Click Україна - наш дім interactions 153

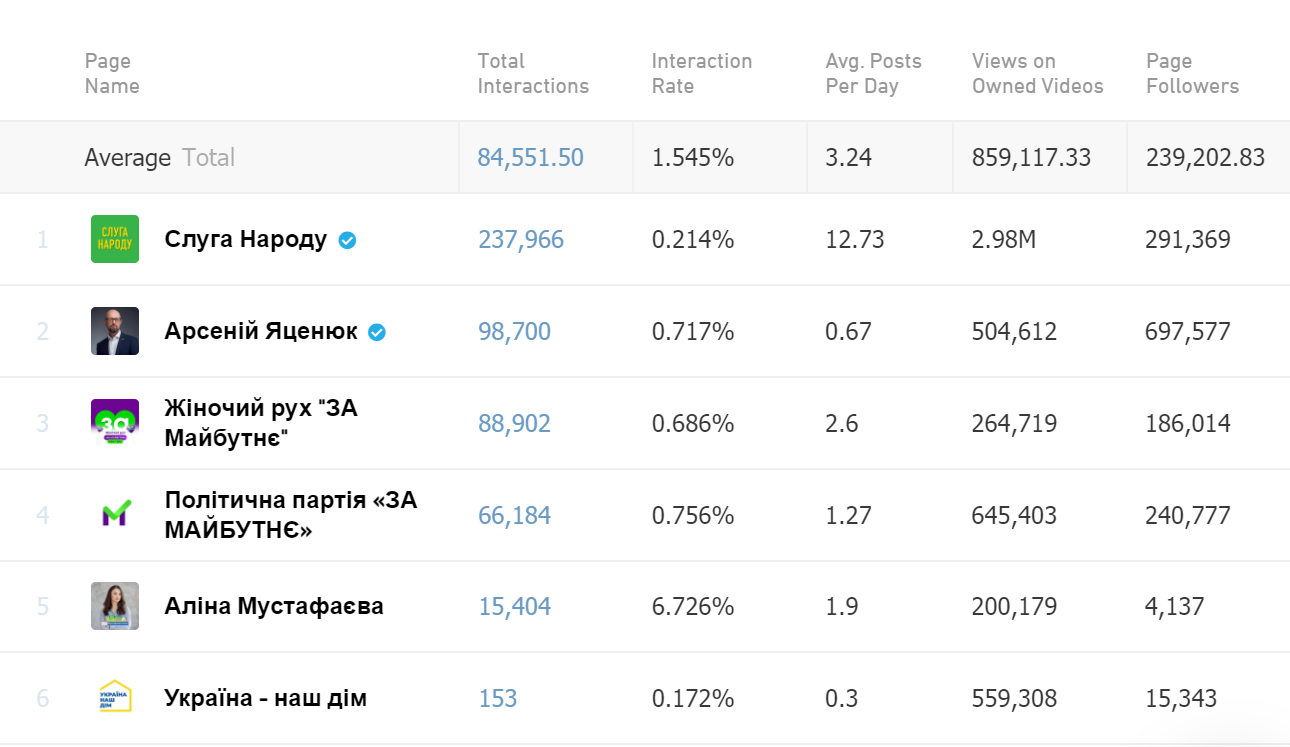pos(497,698)
